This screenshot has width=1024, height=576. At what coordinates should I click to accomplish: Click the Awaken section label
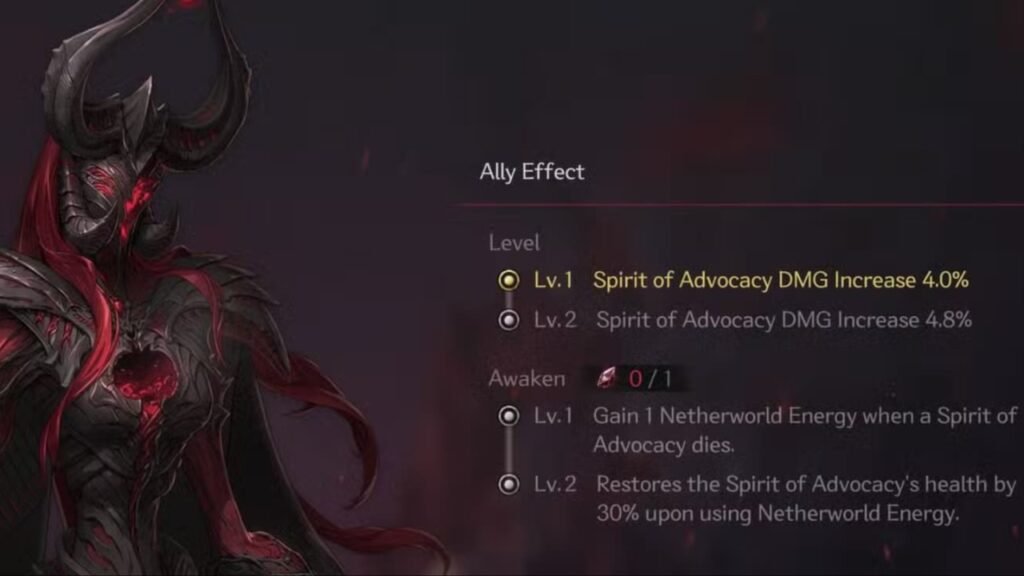pyautogui.click(x=526, y=379)
